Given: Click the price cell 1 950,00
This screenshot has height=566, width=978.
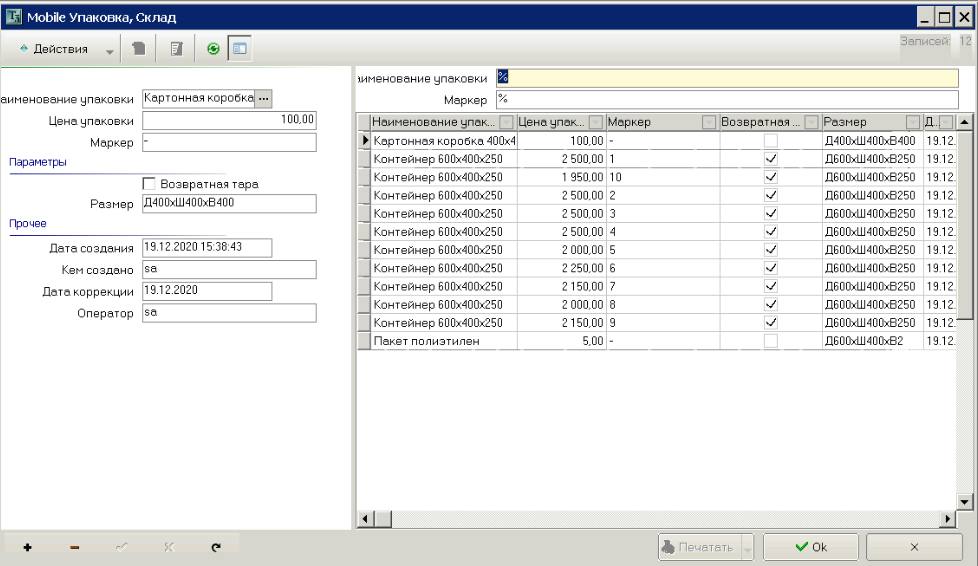Looking at the screenshot, I should [561, 177].
